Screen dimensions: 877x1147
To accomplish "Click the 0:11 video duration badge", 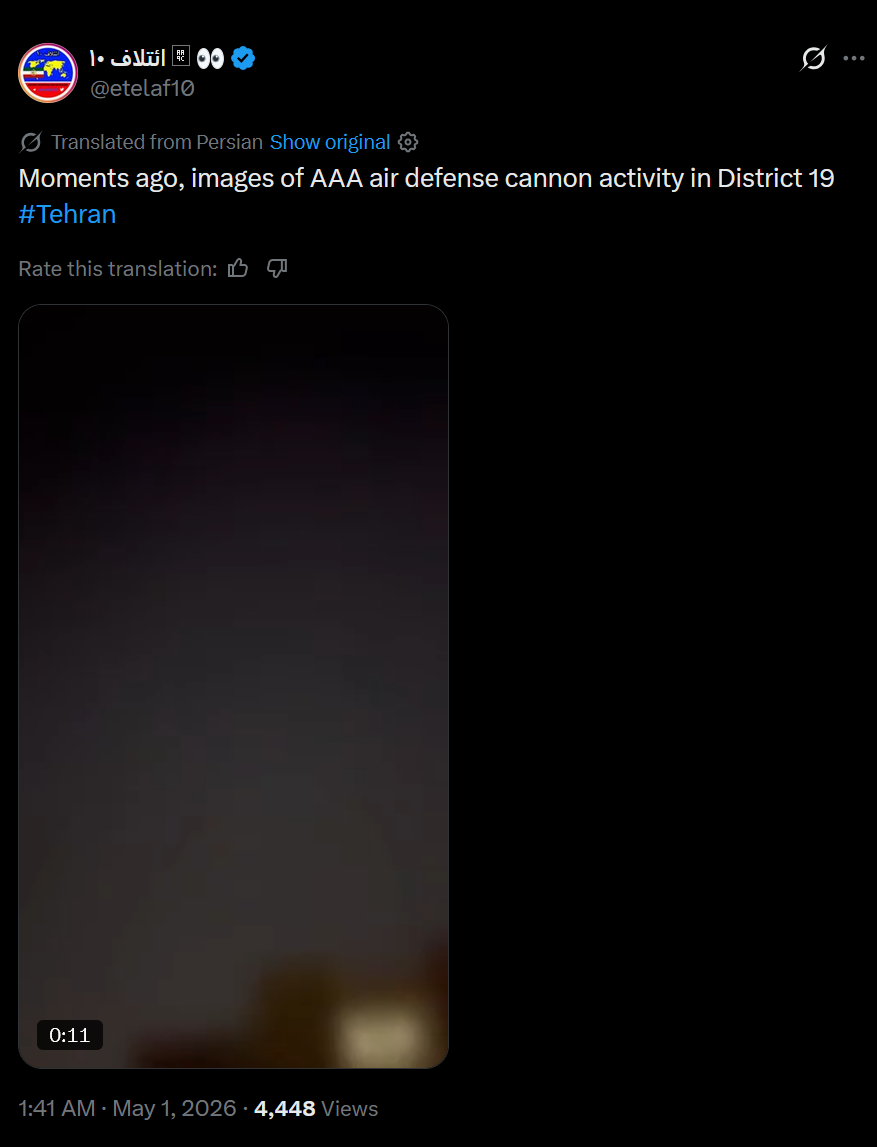I will tap(69, 1035).
